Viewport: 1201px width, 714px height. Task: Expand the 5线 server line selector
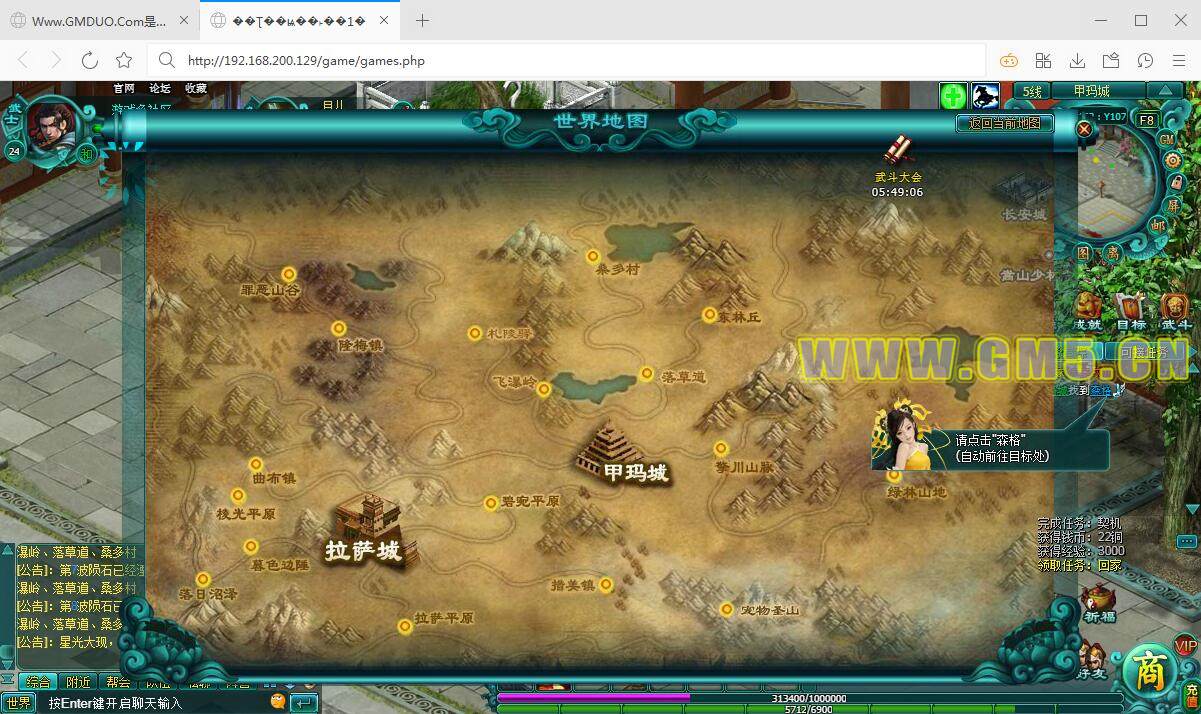[1032, 91]
